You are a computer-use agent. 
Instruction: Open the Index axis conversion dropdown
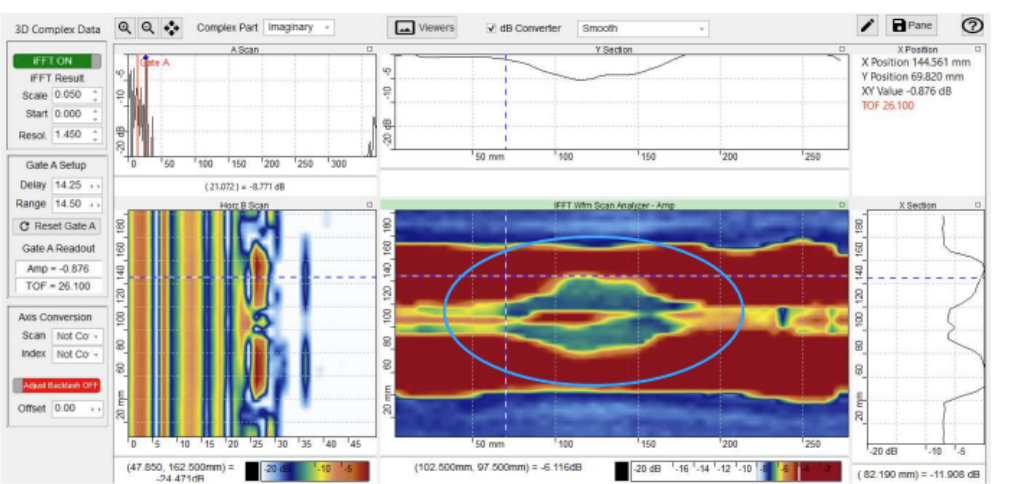(x=77, y=354)
